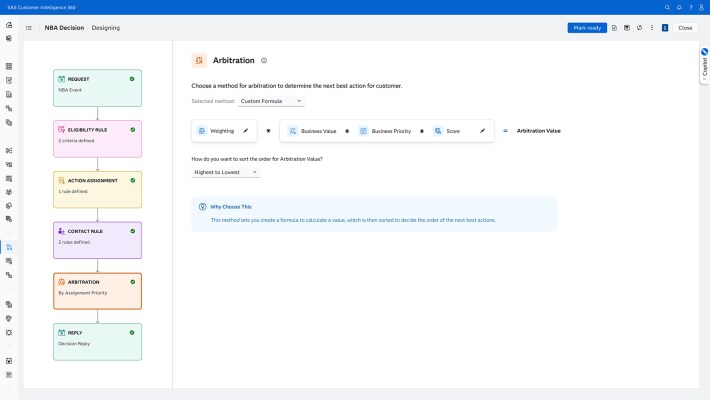Click the refresh icon in toolbar
This screenshot has height=400, width=710.
tap(639, 28)
